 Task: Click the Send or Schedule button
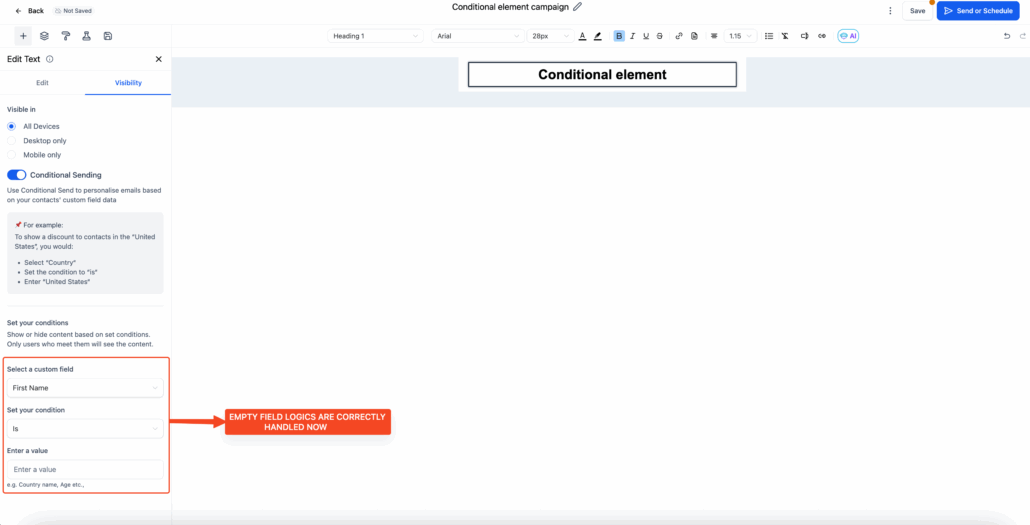[977, 10]
